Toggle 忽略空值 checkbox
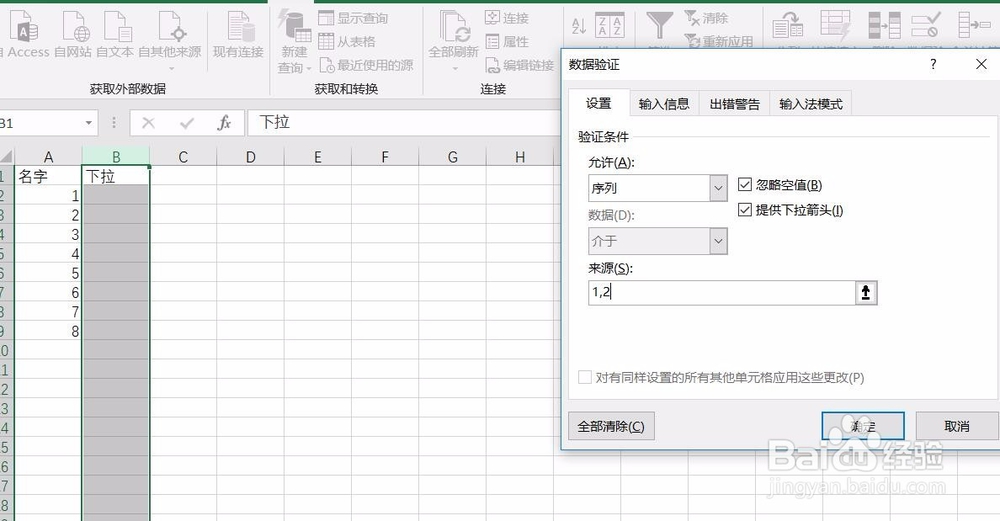 point(744,185)
